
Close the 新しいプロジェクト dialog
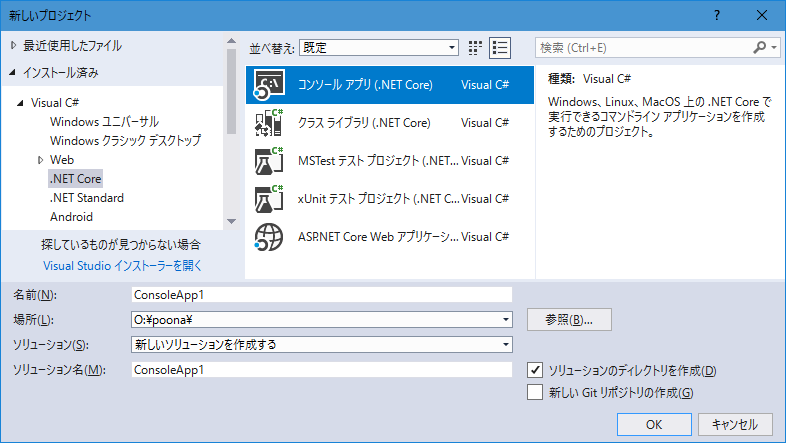tap(761, 15)
